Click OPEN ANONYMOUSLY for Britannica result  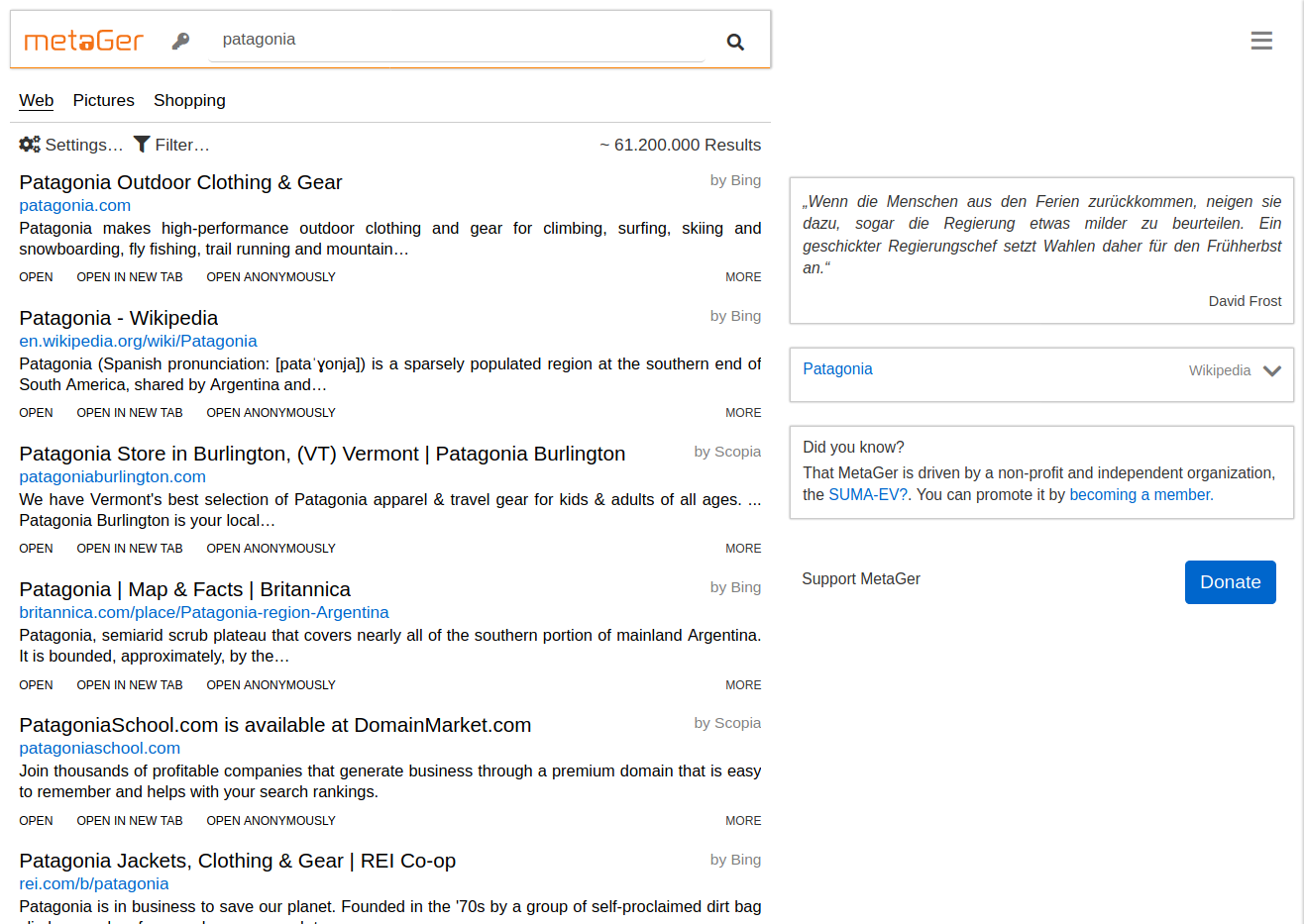point(271,685)
